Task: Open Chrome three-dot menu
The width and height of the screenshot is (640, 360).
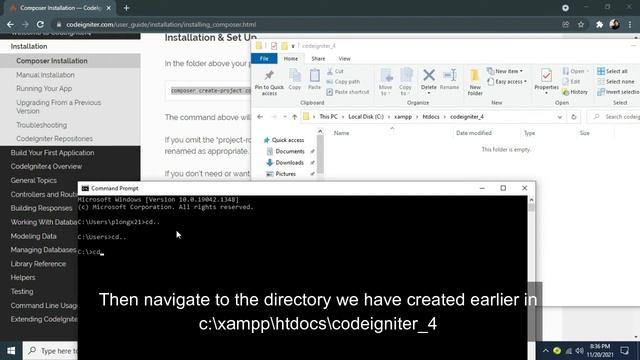Action: pyautogui.click(x=630, y=24)
